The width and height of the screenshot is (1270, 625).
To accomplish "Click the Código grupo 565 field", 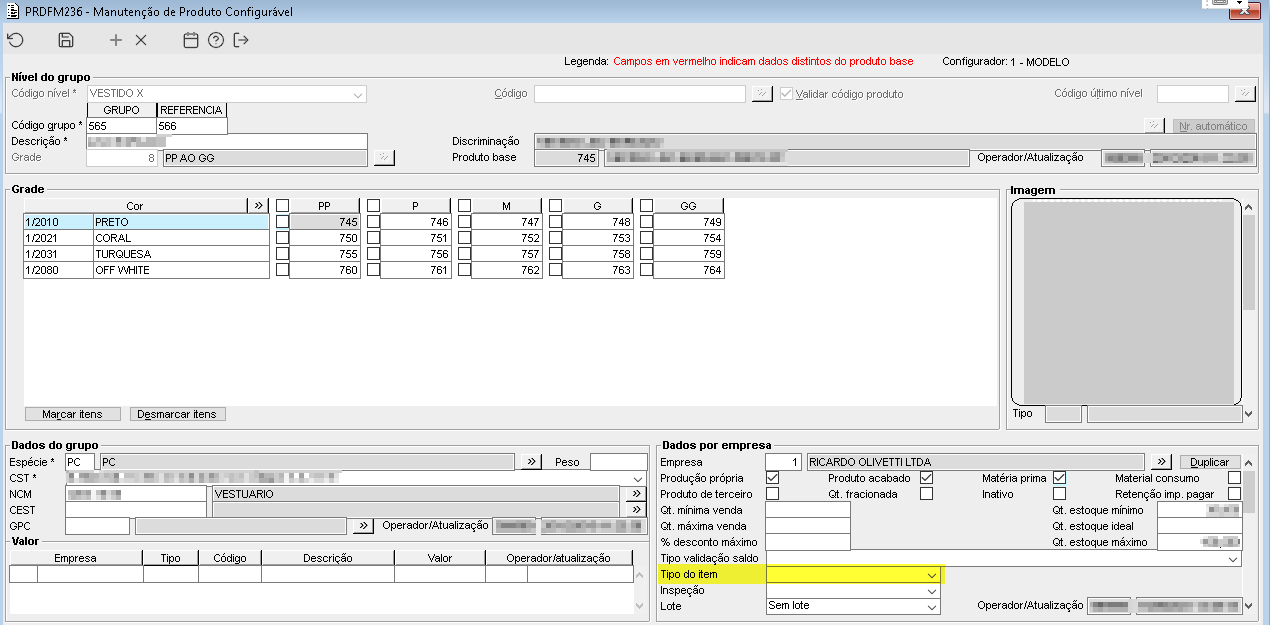I will click(x=122, y=126).
